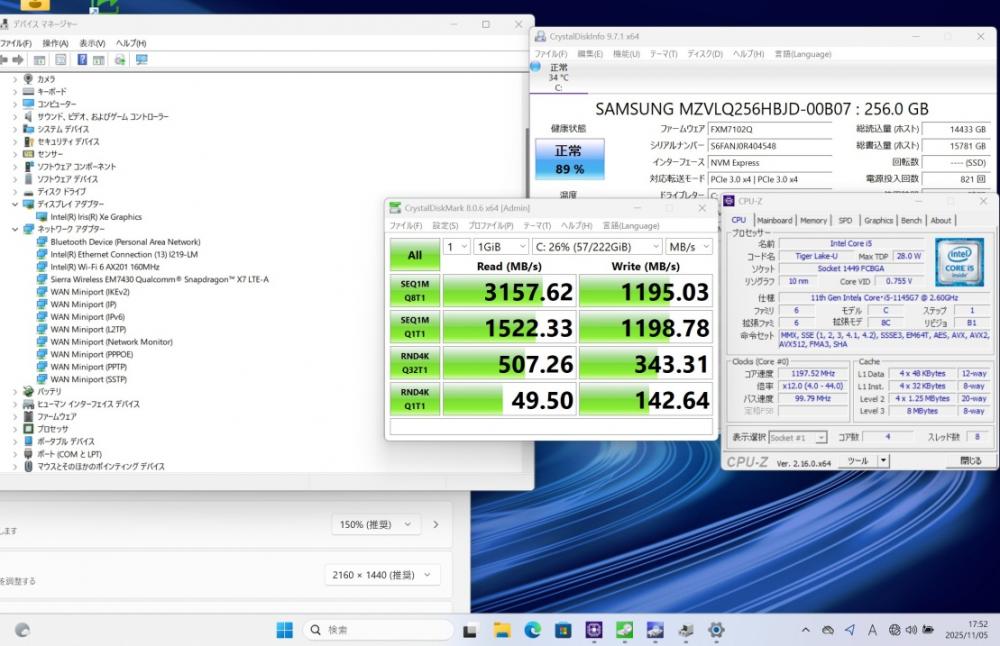Click the Device Manager help toolbar icon

pyautogui.click(x=82, y=60)
